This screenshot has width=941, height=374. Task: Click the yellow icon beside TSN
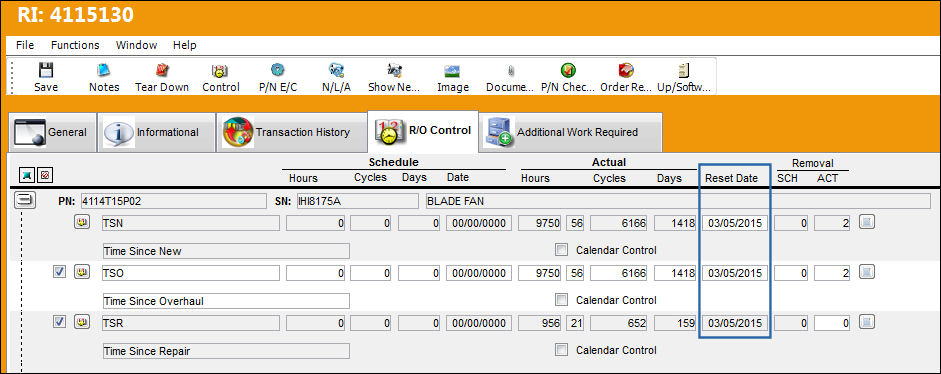click(82, 223)
